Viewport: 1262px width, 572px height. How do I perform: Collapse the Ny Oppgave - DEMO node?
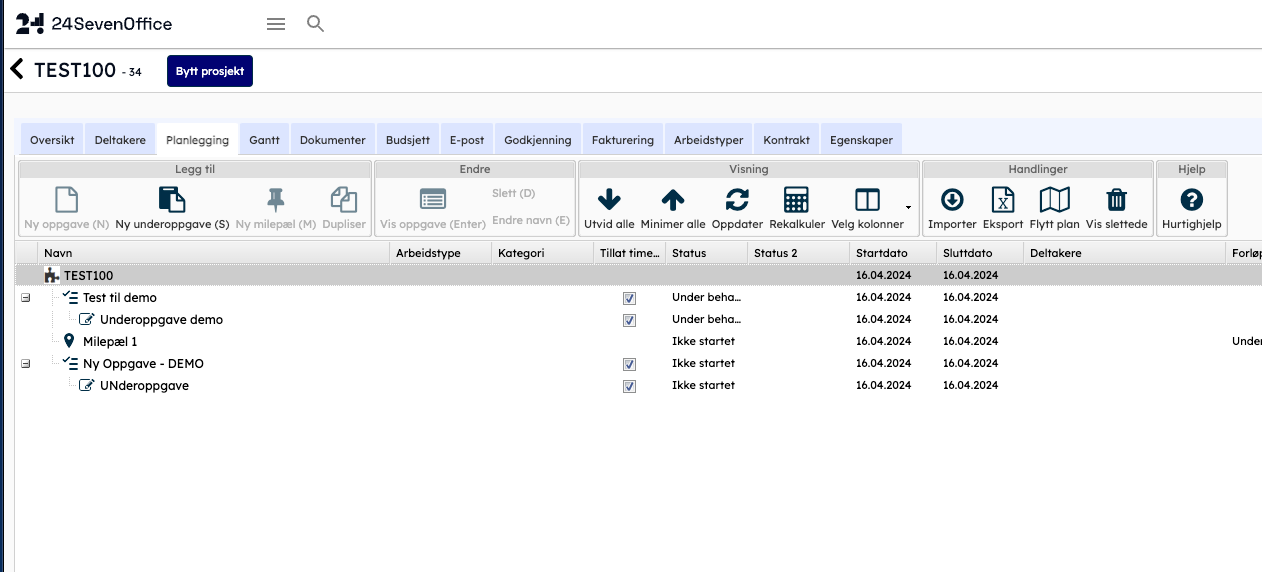(x=26, y=364)
